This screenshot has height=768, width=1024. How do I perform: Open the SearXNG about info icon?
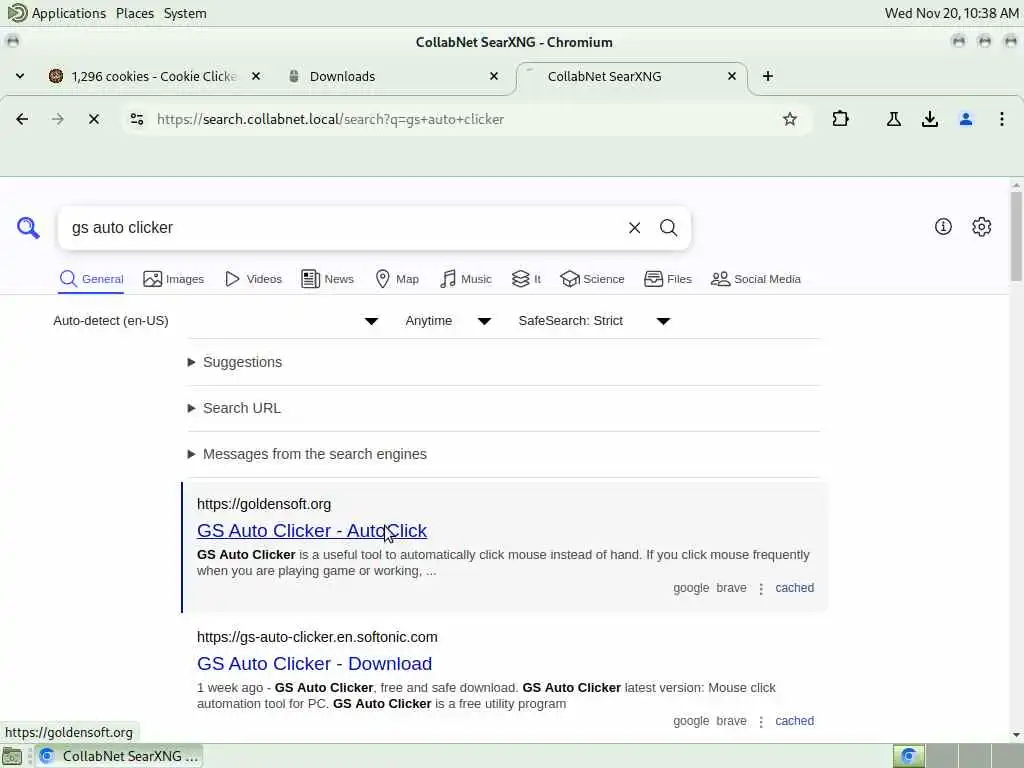[x=942, y=227]
